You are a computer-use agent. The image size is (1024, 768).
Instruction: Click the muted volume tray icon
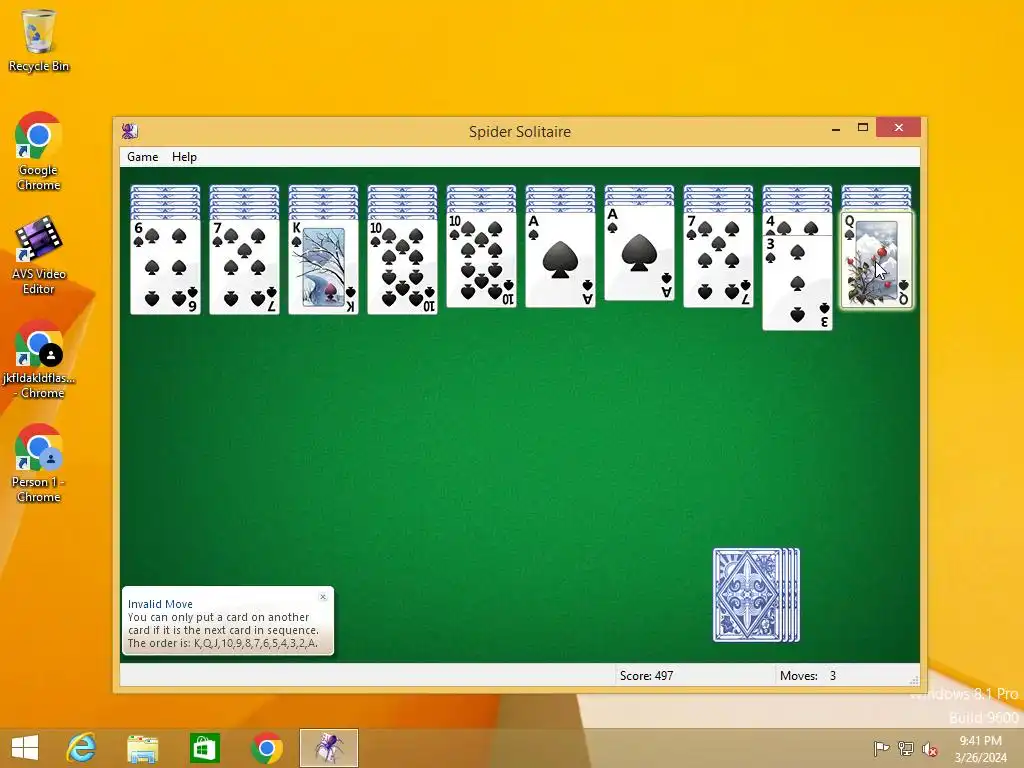[x=929, y=749]
